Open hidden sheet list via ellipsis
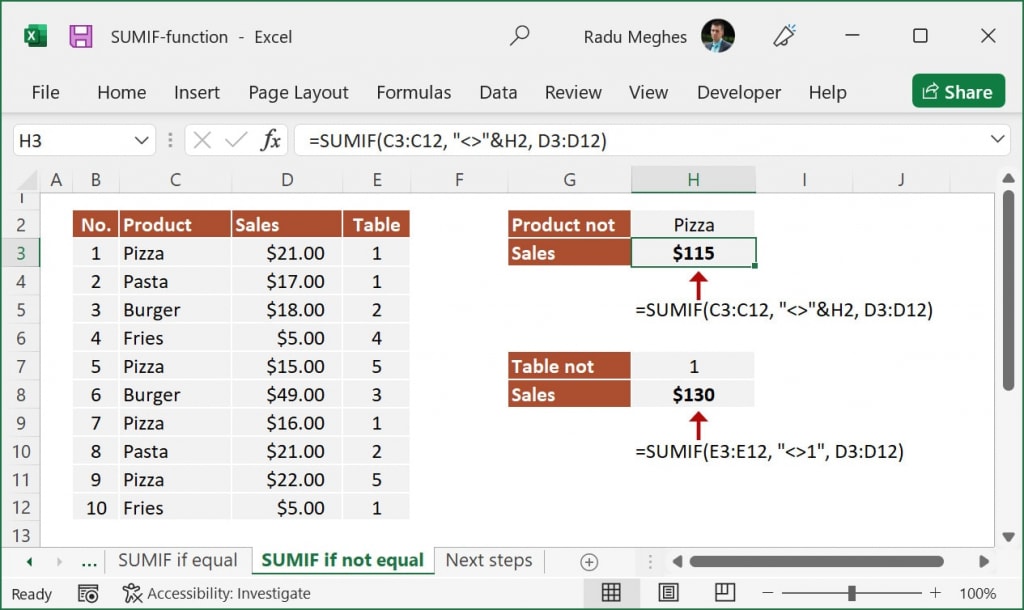Screen dimensions: 1024x610 (88, 561)
